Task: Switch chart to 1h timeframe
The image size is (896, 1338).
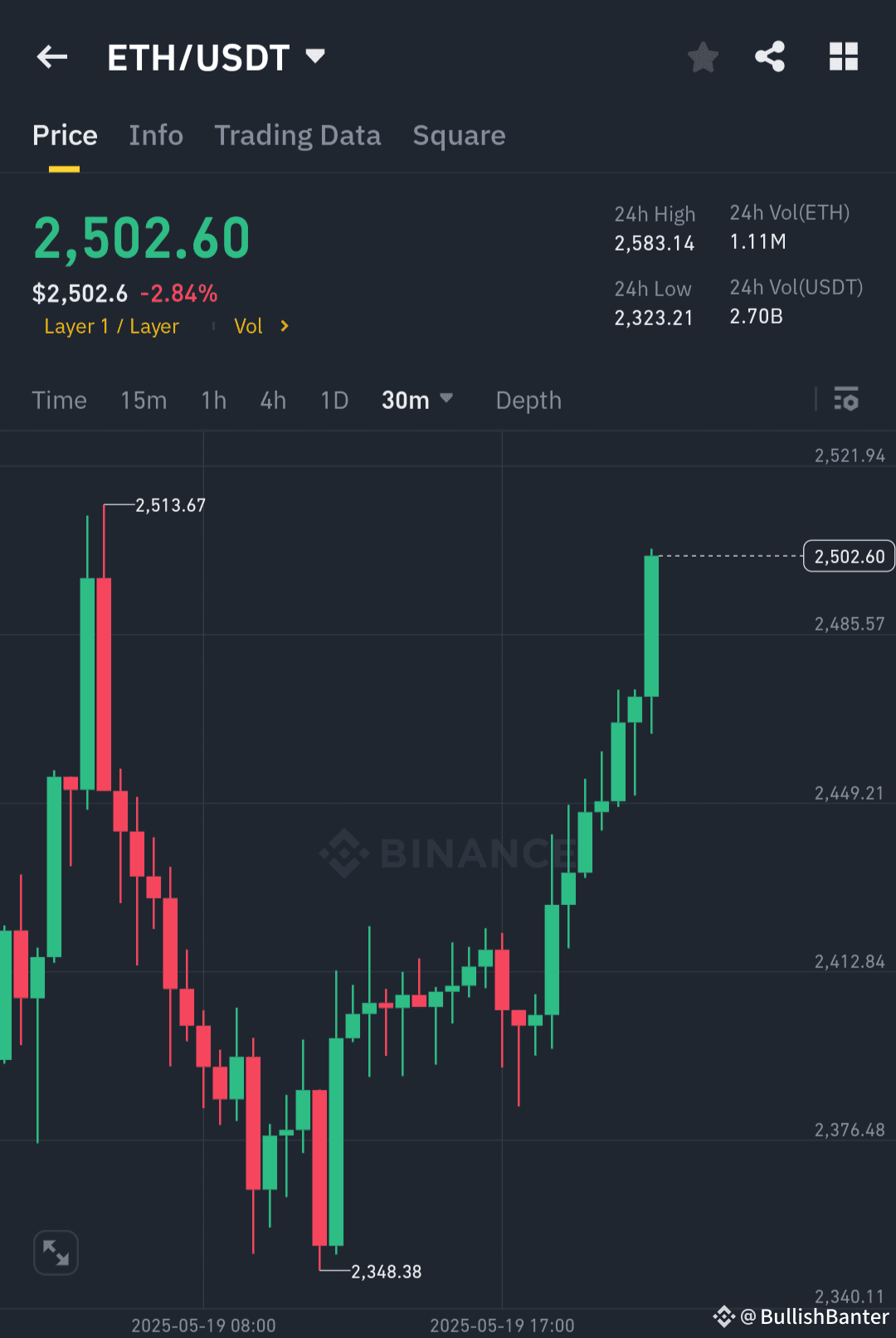Action: click(212, 400)
